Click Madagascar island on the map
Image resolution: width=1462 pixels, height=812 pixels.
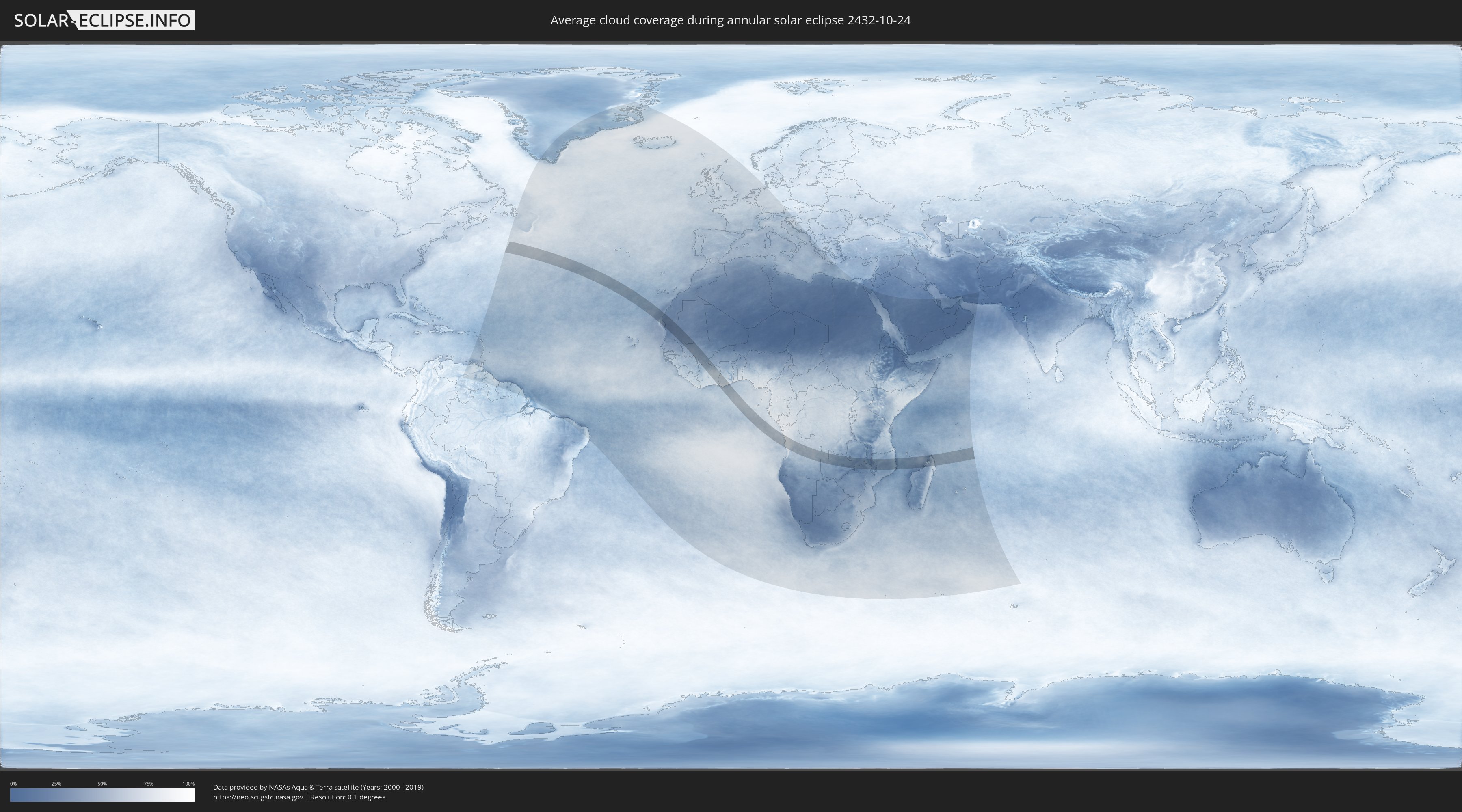click(919, 485)
